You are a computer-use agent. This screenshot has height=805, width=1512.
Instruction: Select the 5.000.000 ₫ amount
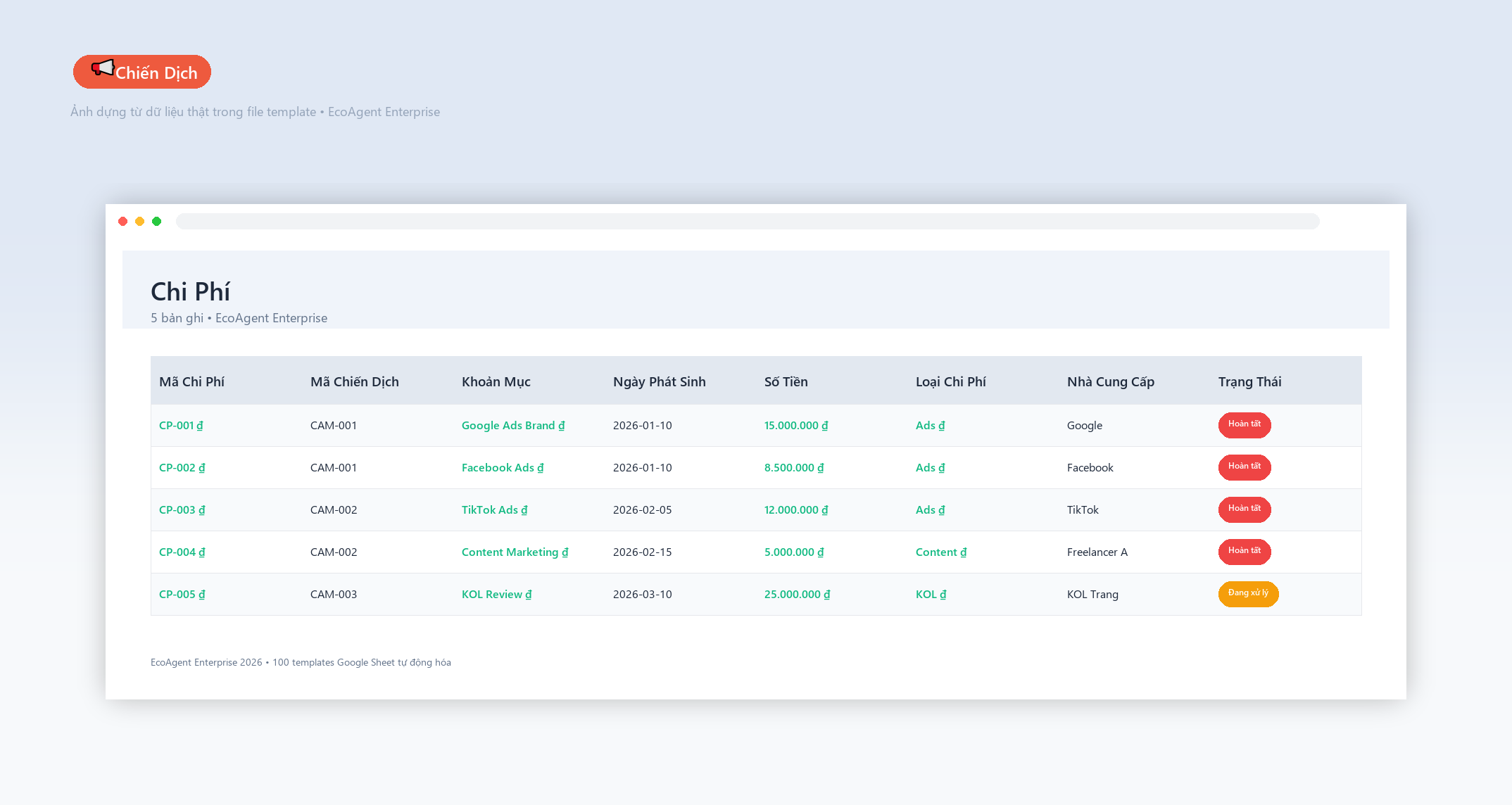point(794,552)
